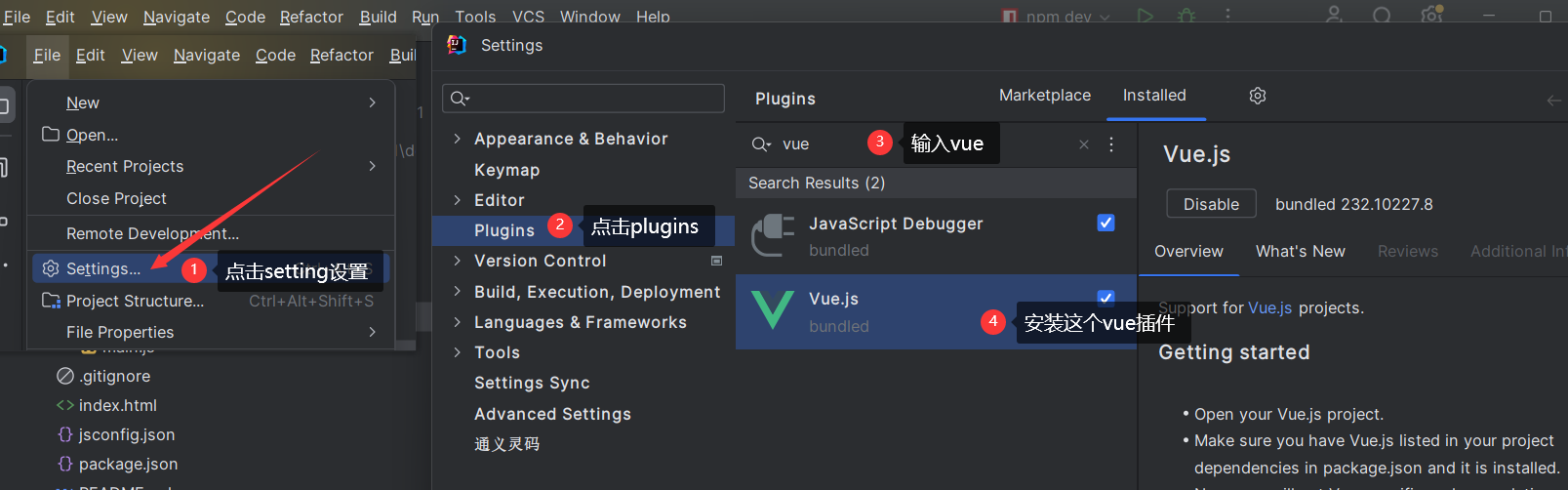This screenshot has height=490, width=1568.
Task: Click the user account icon in top toolbar
Action: coord(1334,15)
